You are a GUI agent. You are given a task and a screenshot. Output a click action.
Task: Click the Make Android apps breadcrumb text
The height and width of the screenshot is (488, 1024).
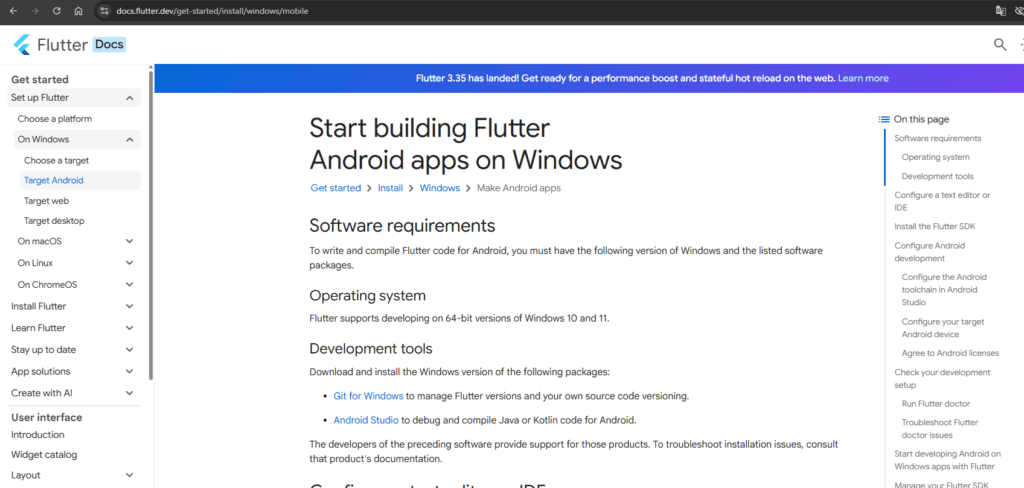click(x=519, y=188)
